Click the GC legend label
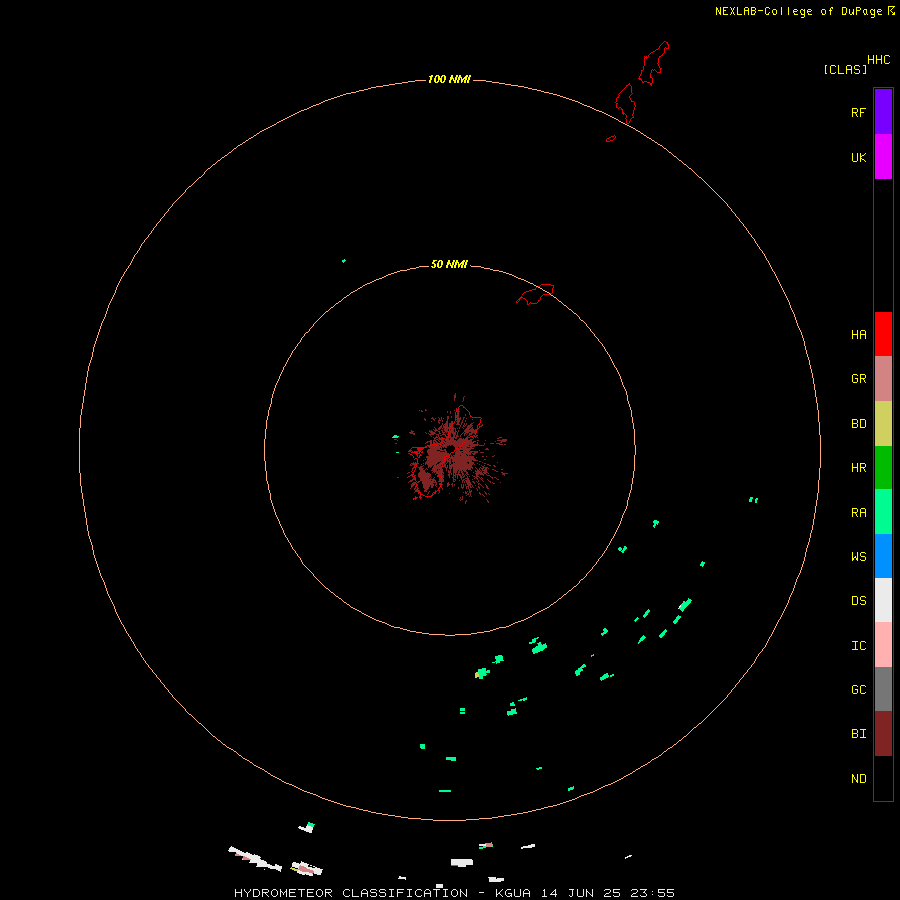The image size is (900, 900). pos(858,689)
